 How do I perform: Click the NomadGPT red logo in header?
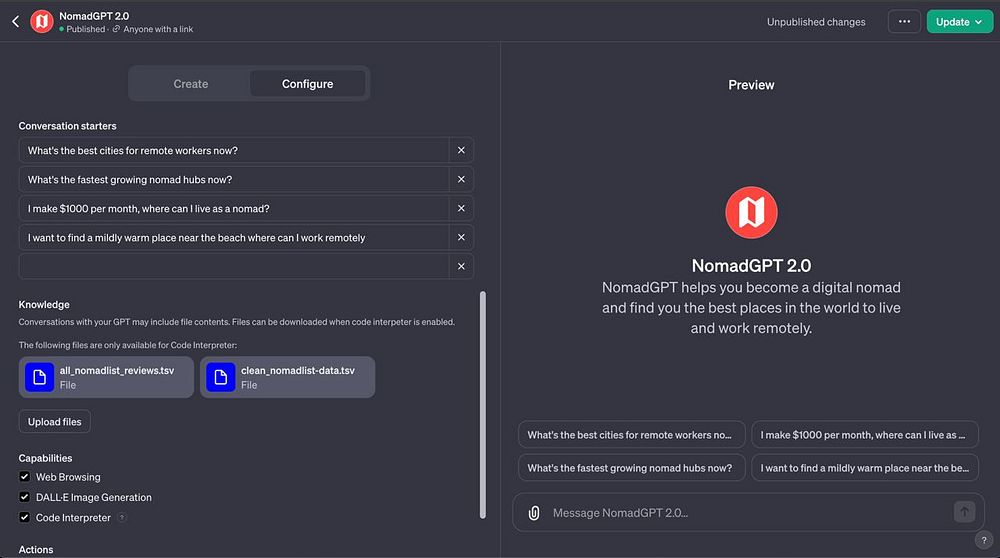tap(42, 21)
